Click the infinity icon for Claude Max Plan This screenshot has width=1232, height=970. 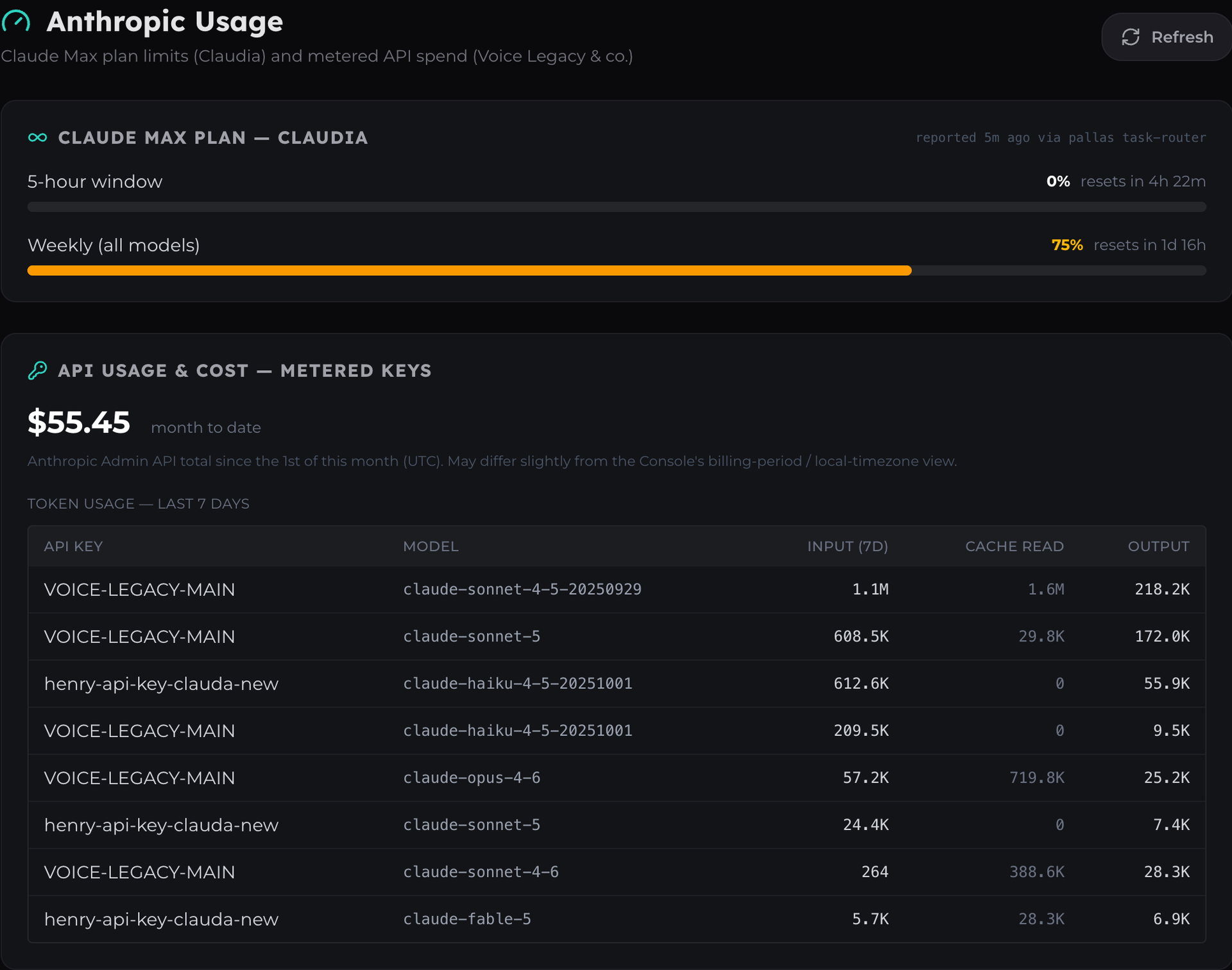38,138
